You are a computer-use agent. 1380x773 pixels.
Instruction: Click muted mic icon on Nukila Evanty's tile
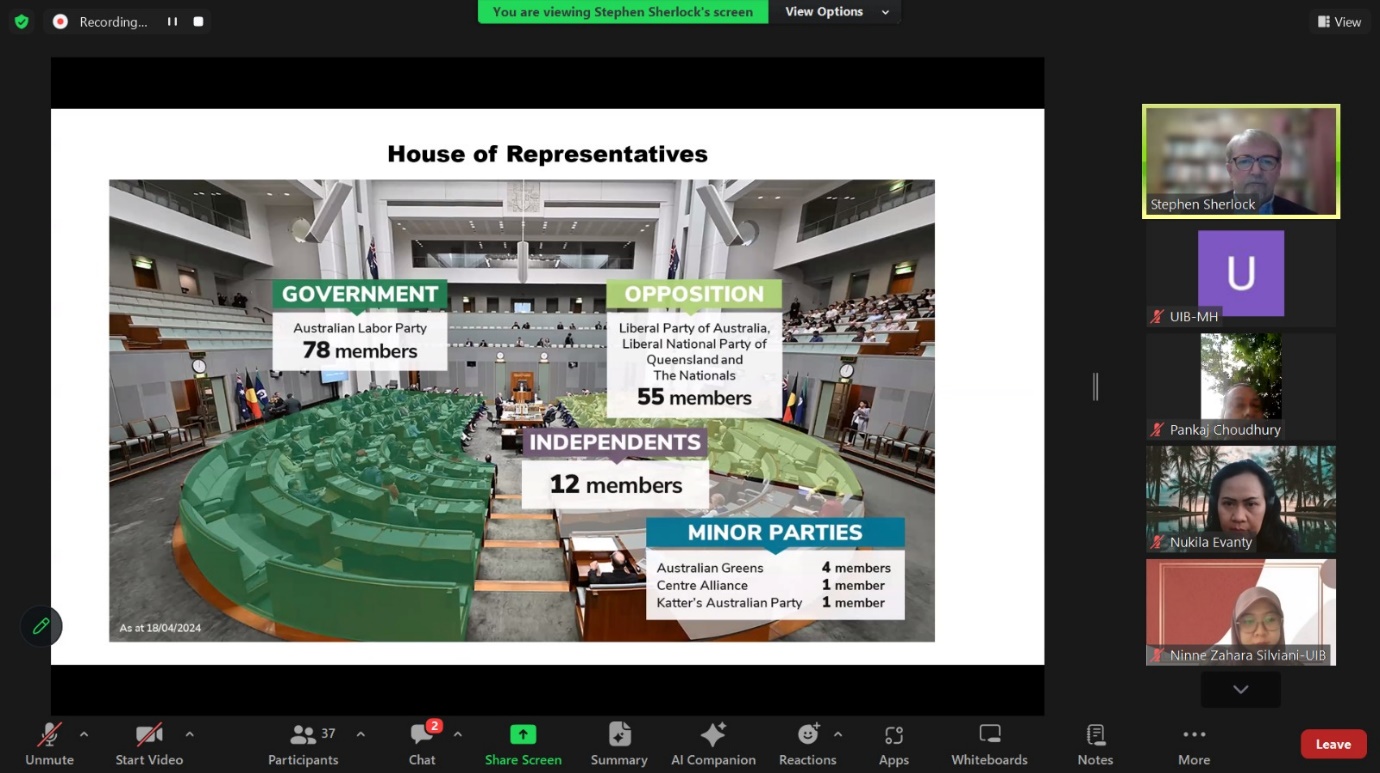[x=1158, y=543]
